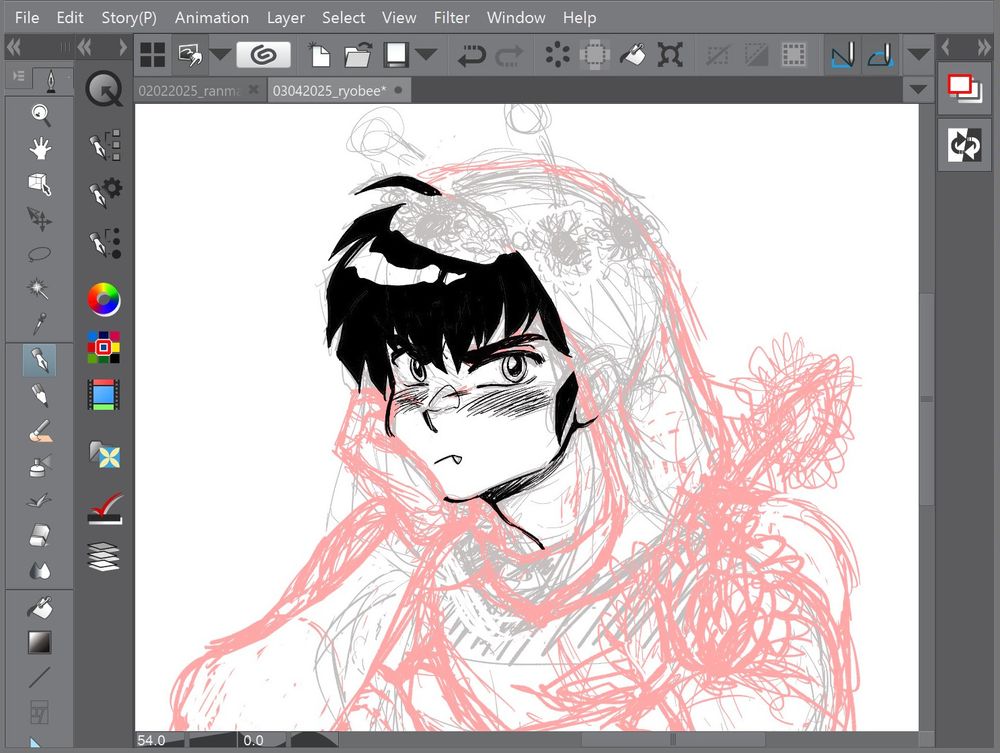Open a file with folder icon
This screenshot has width=1000, height=753.
[x=358, y=55]
